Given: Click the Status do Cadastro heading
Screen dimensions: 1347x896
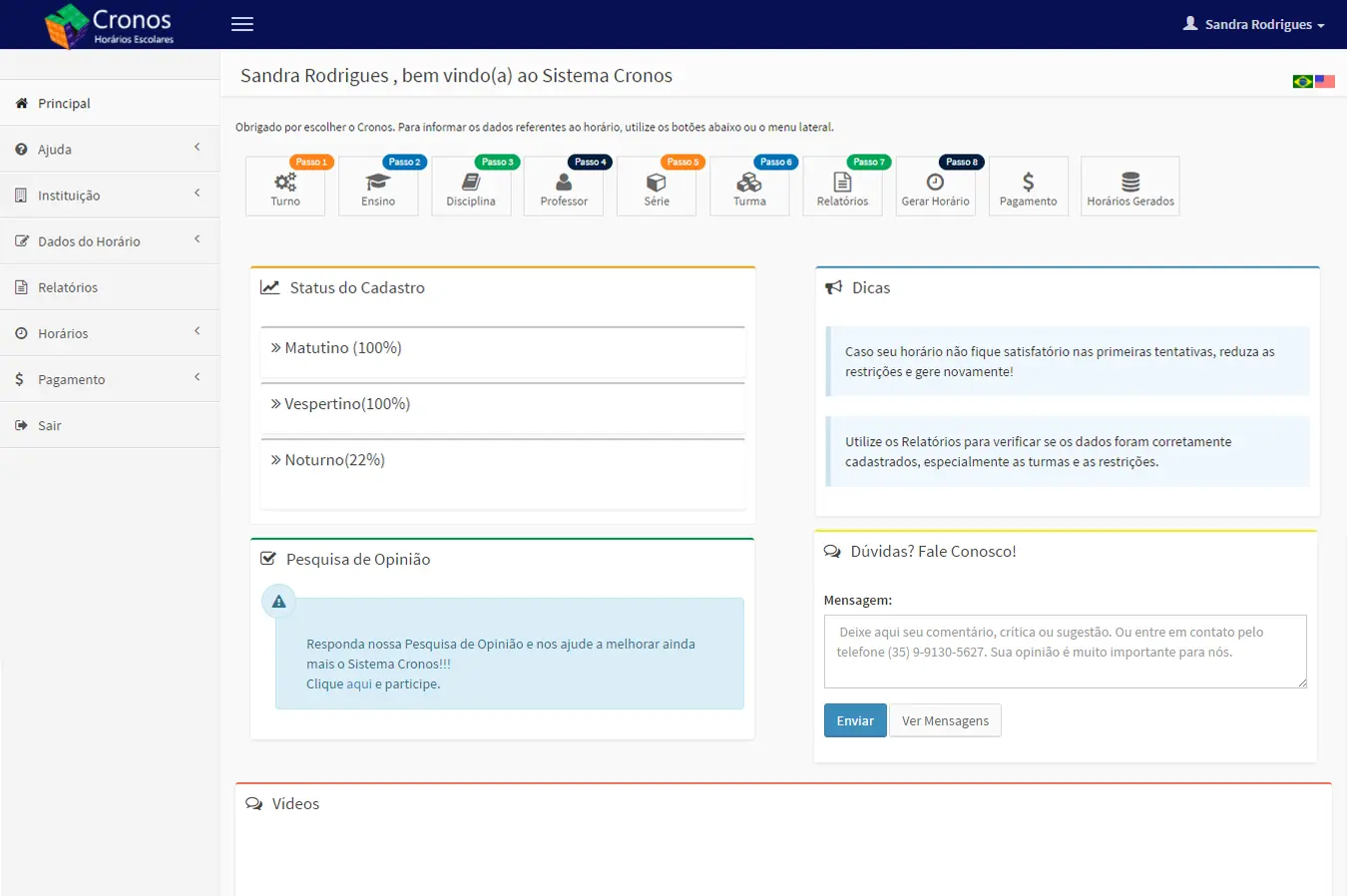Looking at the screenshot, I should pos(357,287).
